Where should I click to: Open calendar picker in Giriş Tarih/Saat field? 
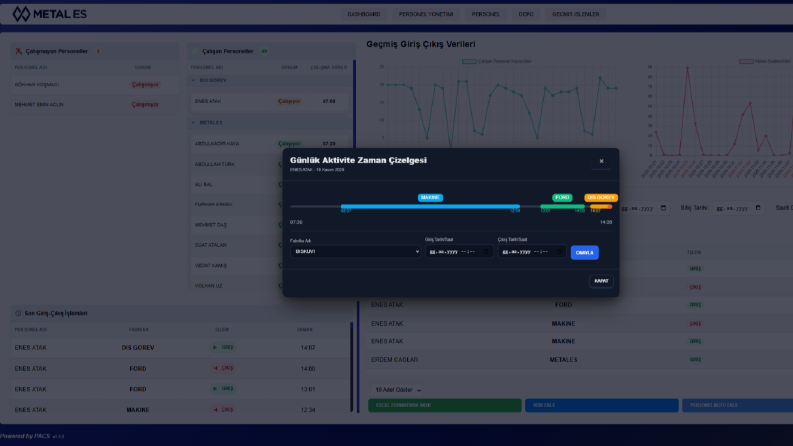click(x=486, y=251)
